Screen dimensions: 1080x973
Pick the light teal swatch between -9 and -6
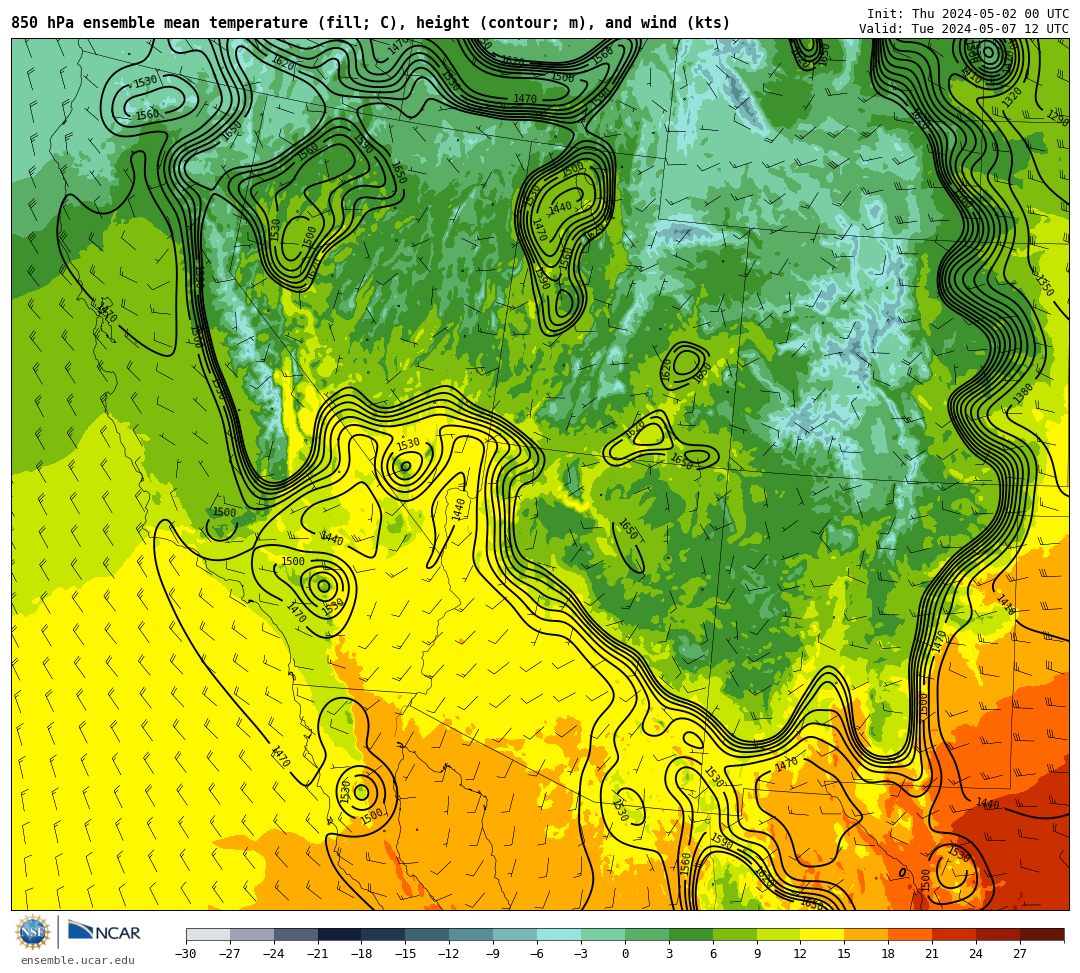tap(515, 934)
